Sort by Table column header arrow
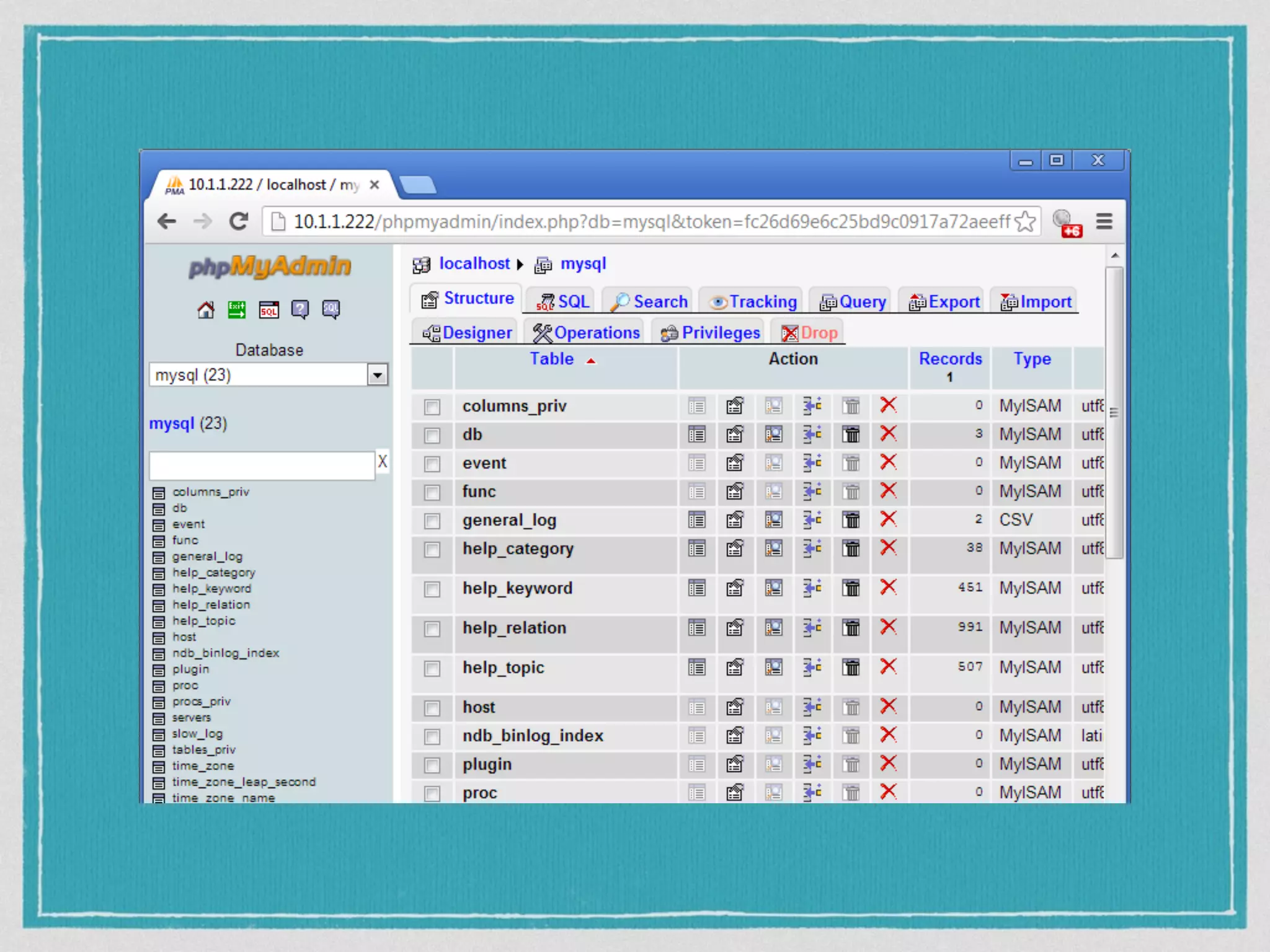Image resolution: width=1270 pixels, height=952 pixels. pos(591,361)
